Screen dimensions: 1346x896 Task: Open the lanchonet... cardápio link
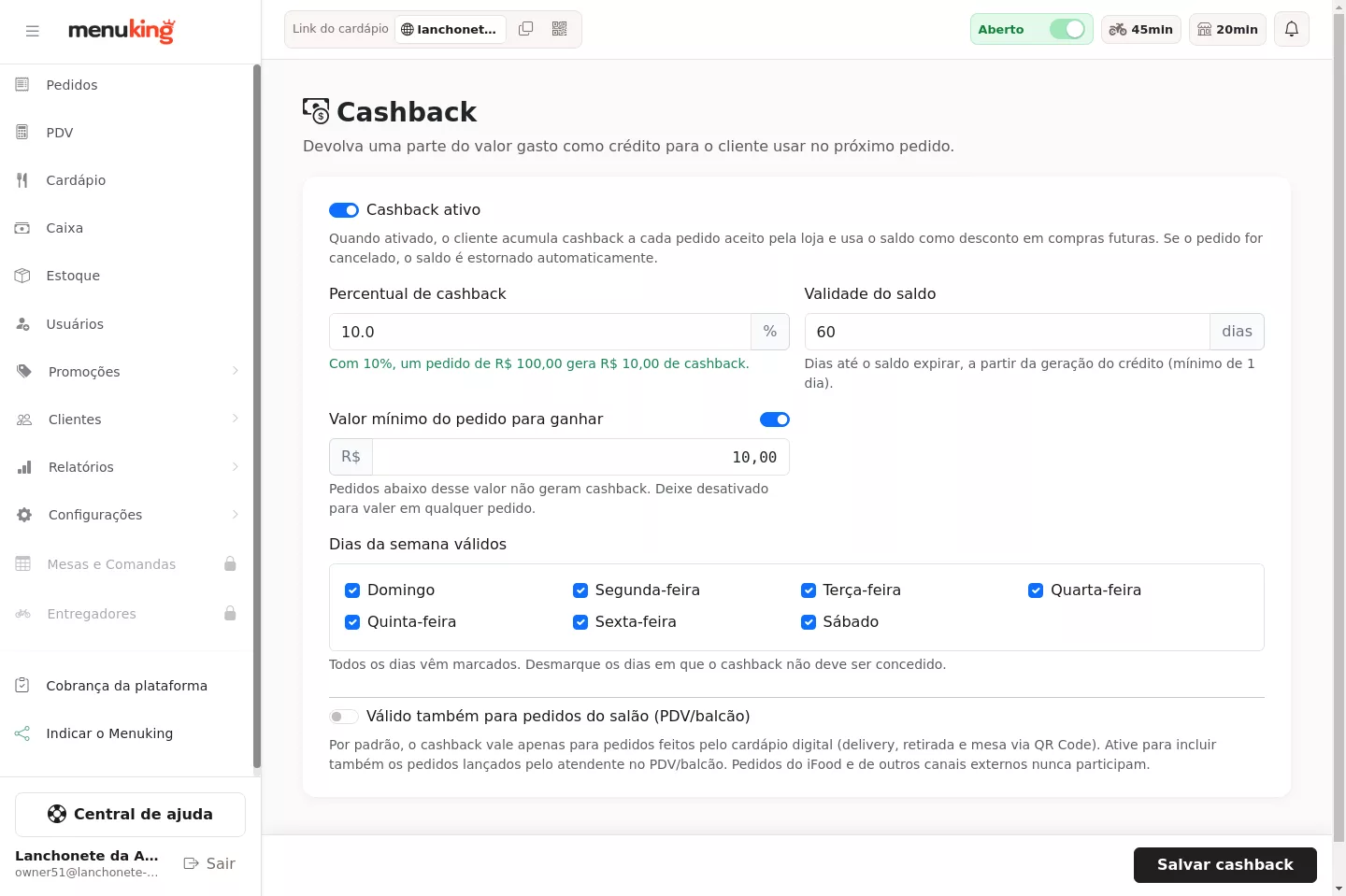tap(451, 29)
